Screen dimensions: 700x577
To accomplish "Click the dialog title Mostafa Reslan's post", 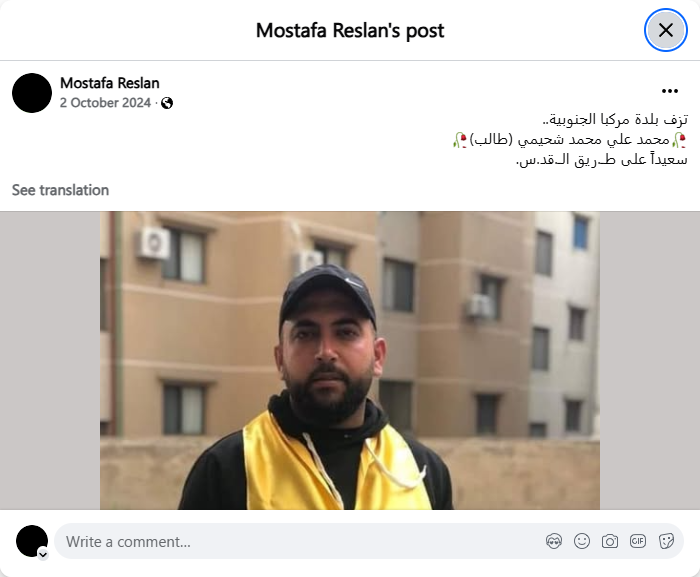I will click(350, 30).
